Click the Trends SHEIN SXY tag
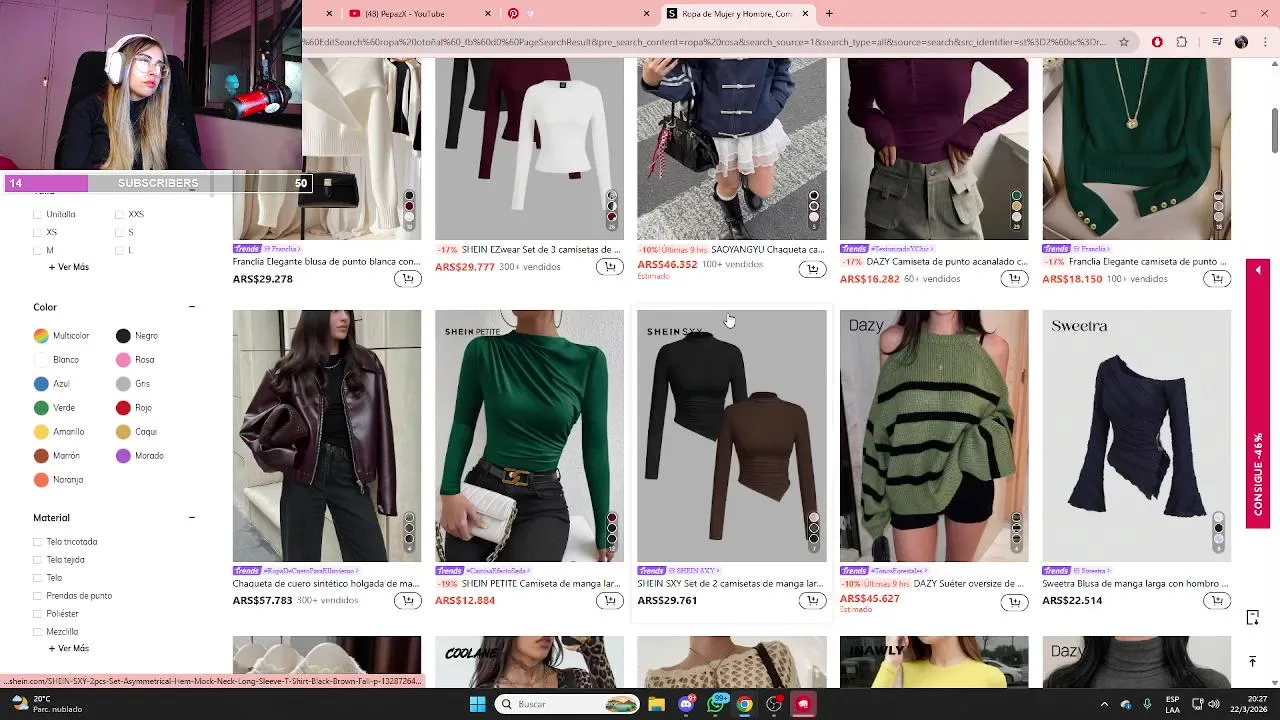The height and width of the screenshot is (720, 1280). (679, 571)
